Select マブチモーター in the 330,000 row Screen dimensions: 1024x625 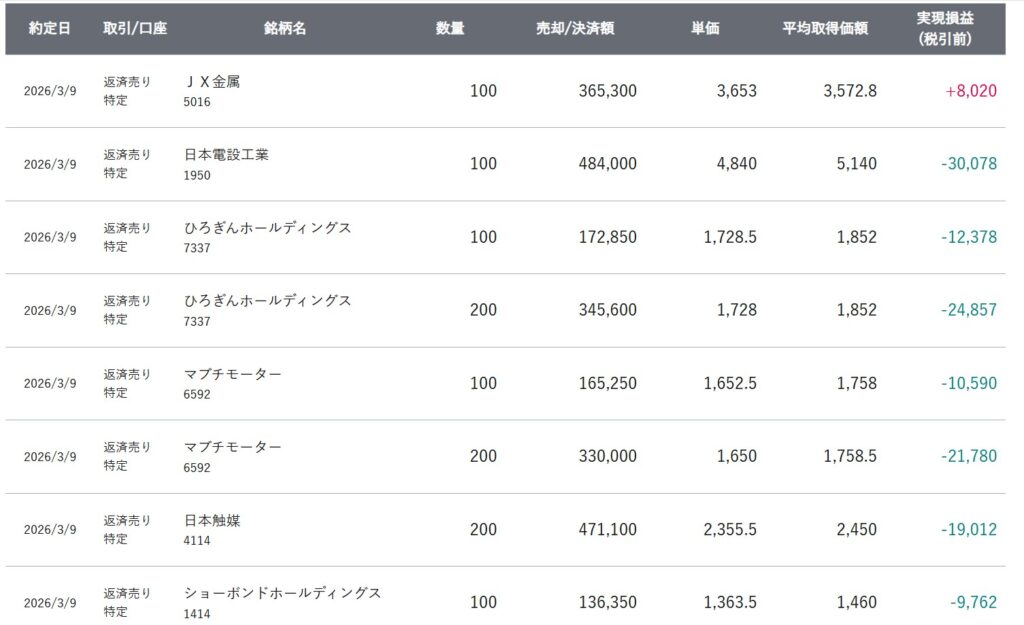[x=233, y=447]
